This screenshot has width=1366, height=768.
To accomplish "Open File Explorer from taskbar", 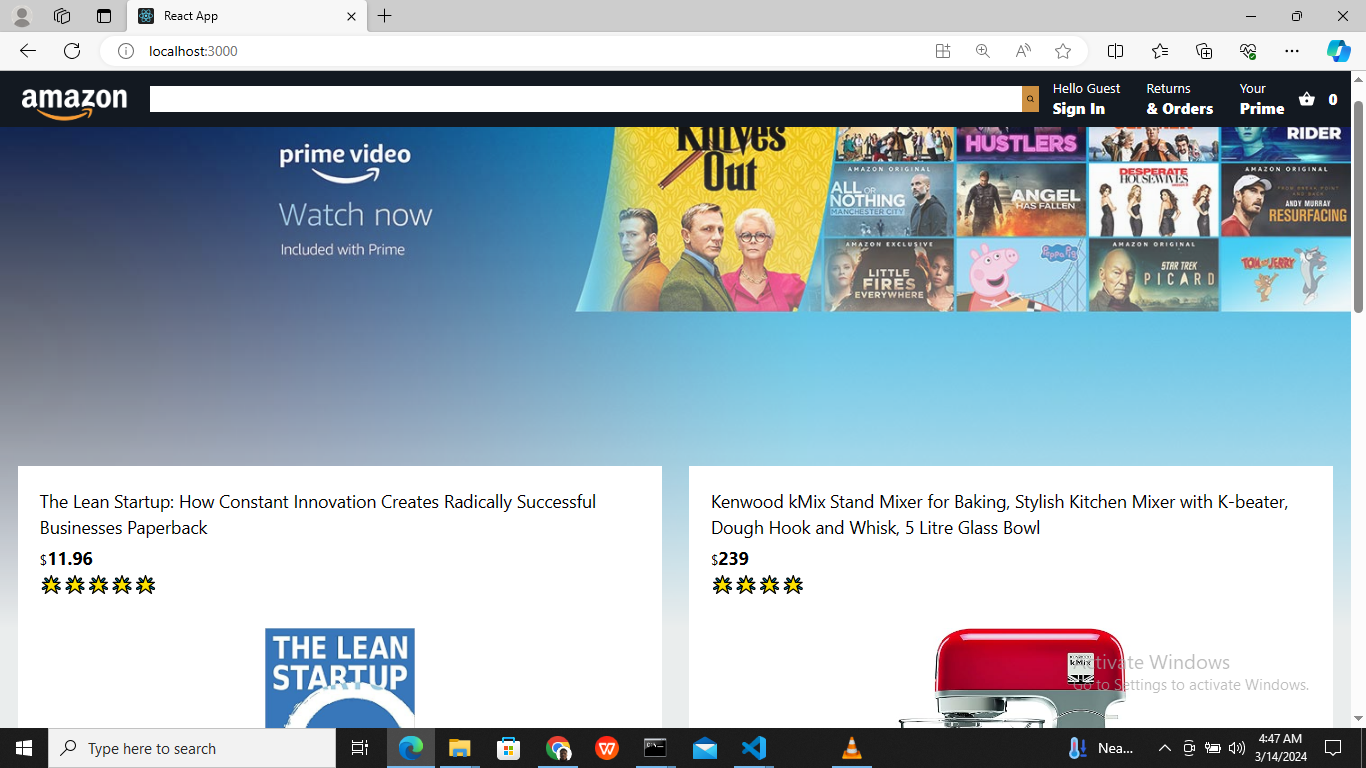I will tap(460, 748).
